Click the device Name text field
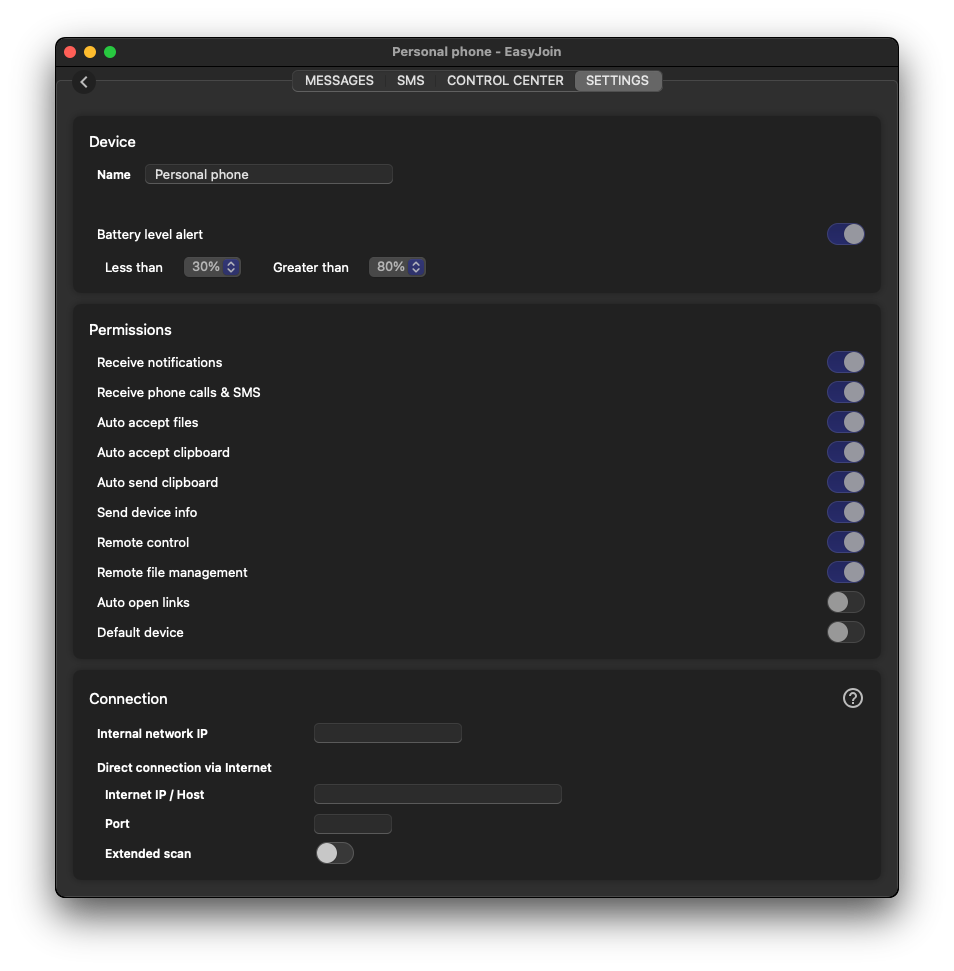 pyautogui.click(x=269, y=174)
